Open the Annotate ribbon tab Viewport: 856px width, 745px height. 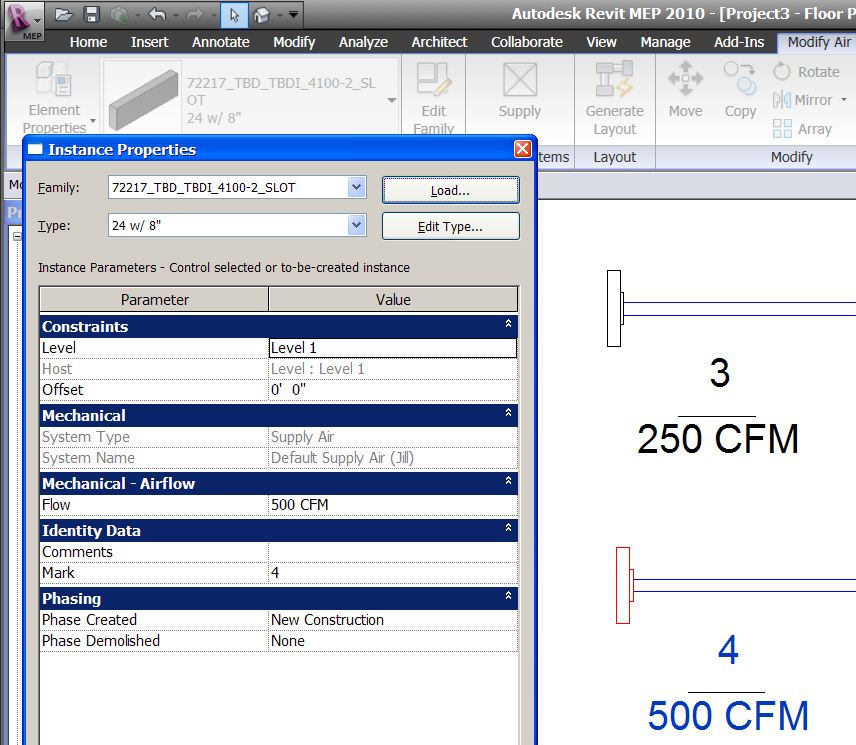click(x=221, y=42)
